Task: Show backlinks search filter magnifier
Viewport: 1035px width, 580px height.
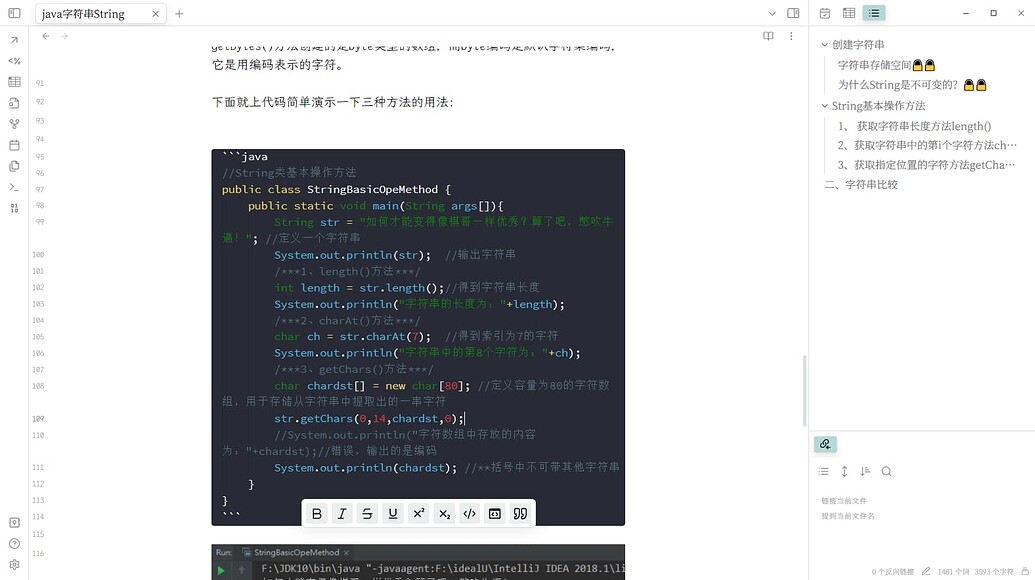Action: pyautogui.click(x=886, y=471)
